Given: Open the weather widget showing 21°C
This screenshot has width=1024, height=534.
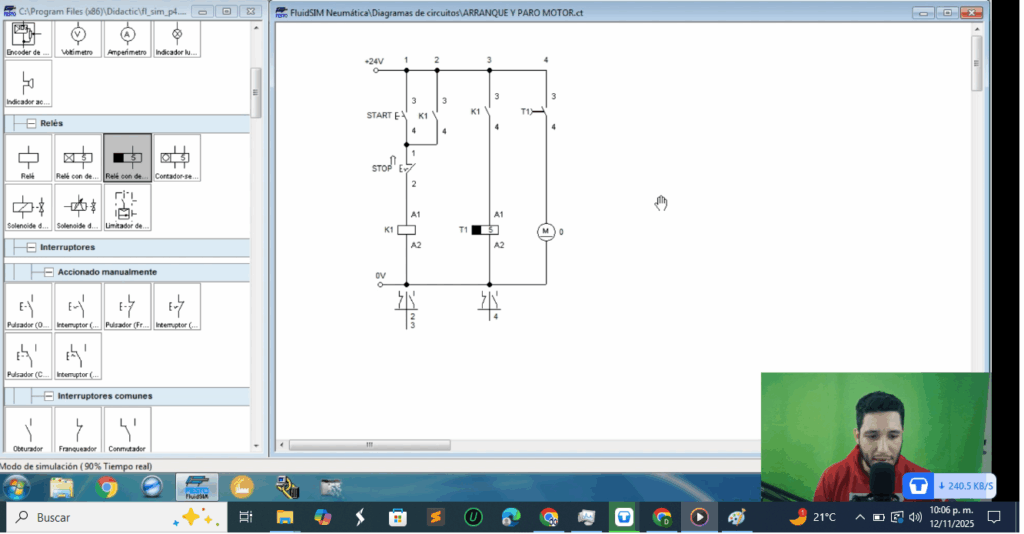Looking at the screenshot, I should tap(812, 517).
